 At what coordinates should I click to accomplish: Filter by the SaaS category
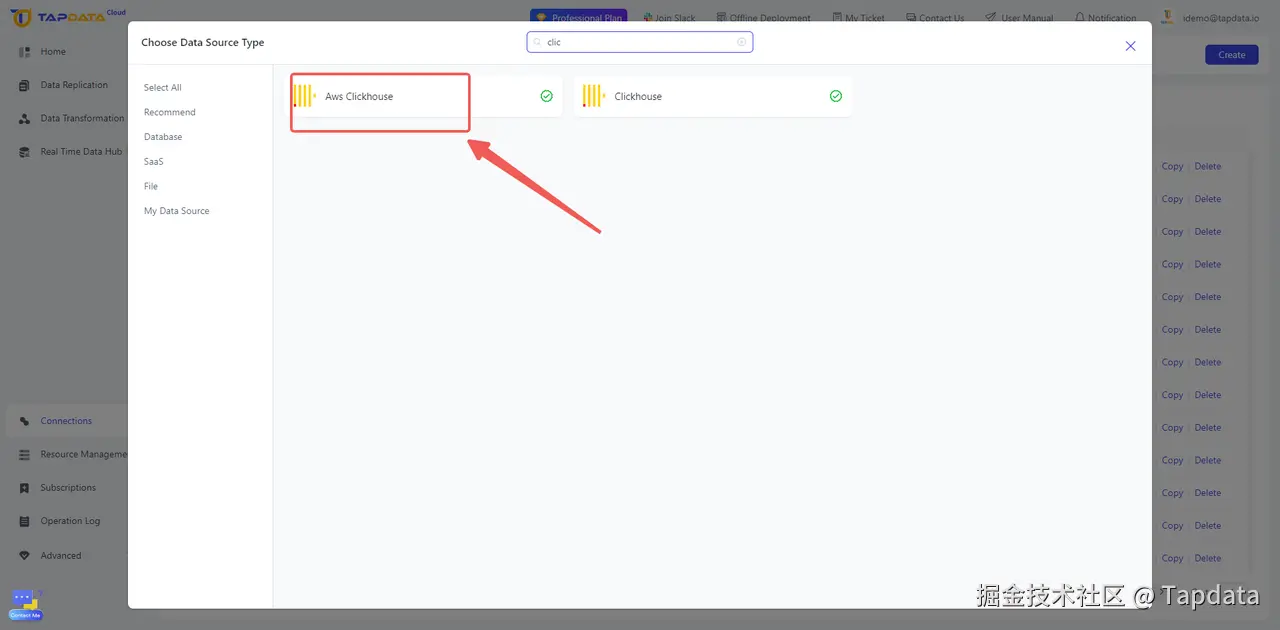(x=153, y=161)
